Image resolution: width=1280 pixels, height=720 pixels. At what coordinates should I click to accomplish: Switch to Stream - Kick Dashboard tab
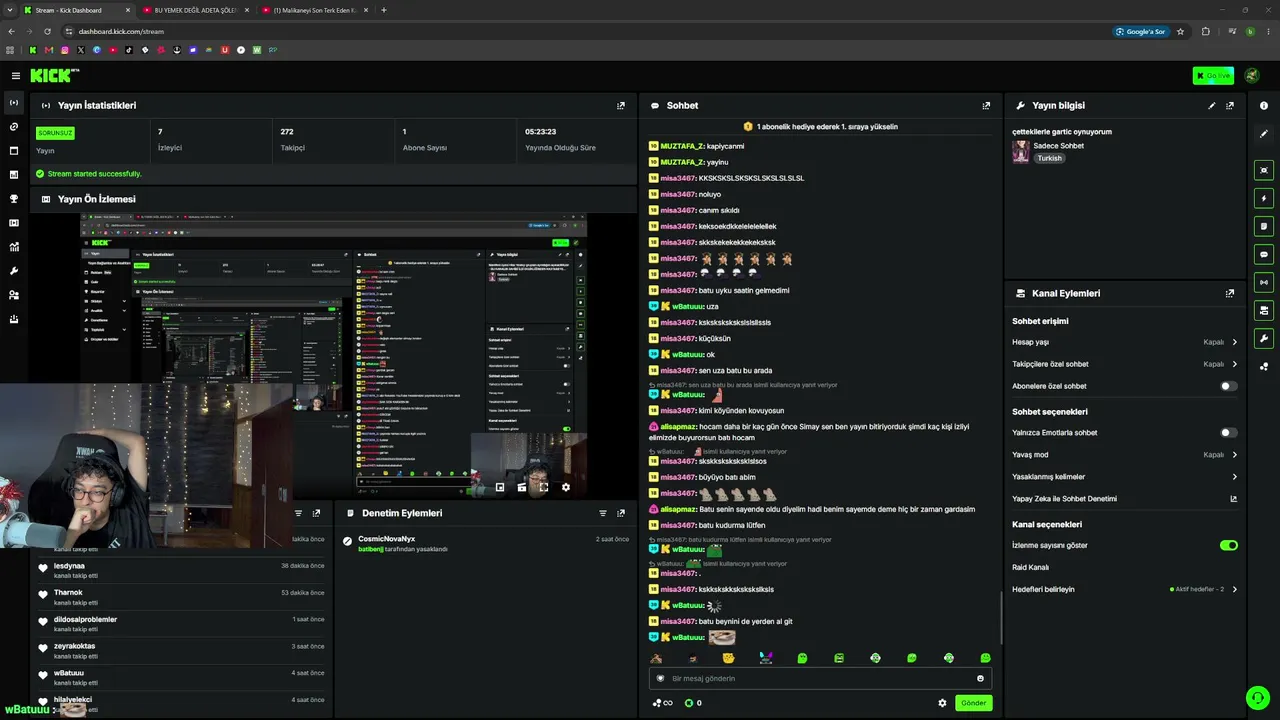(x=78, y=10)
